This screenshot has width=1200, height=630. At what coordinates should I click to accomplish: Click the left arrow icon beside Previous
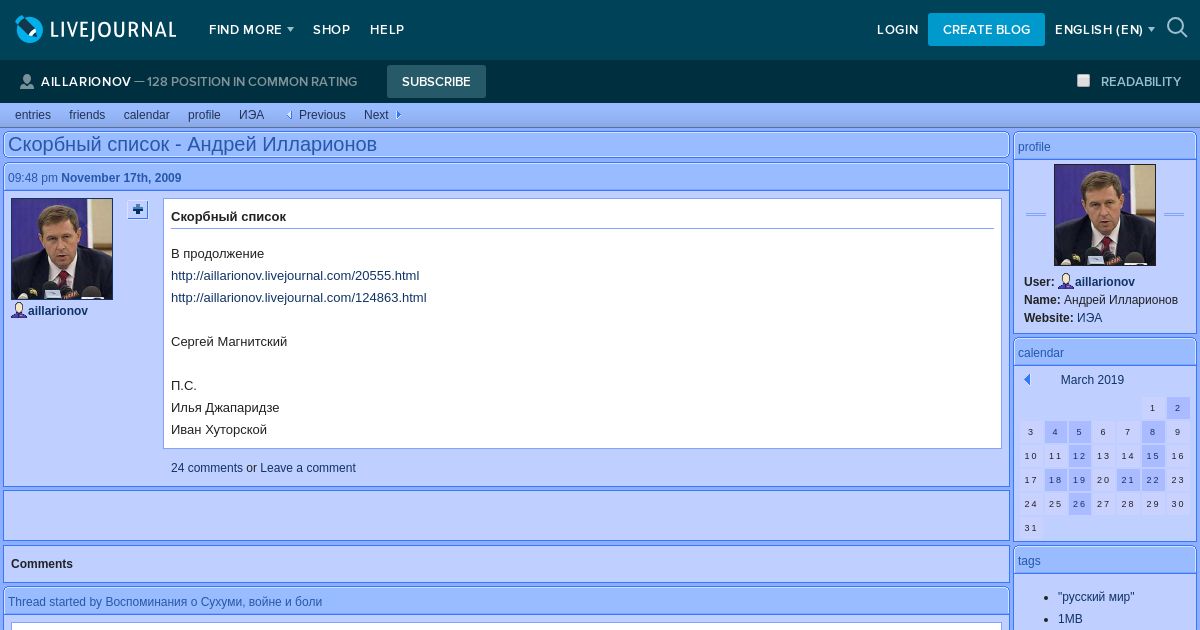pyautogui.click(x=289, y=115)
